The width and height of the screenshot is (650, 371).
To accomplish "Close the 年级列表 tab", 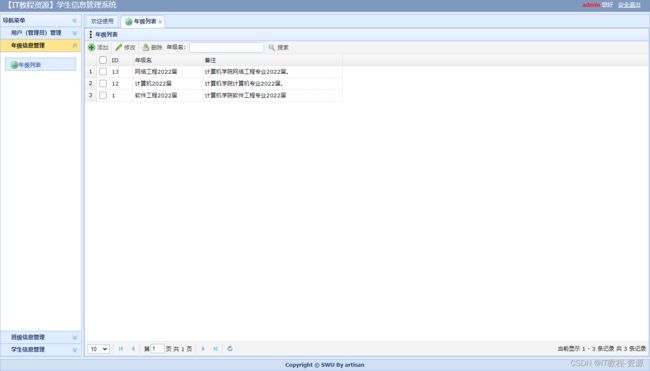I will tap(160, 22).
